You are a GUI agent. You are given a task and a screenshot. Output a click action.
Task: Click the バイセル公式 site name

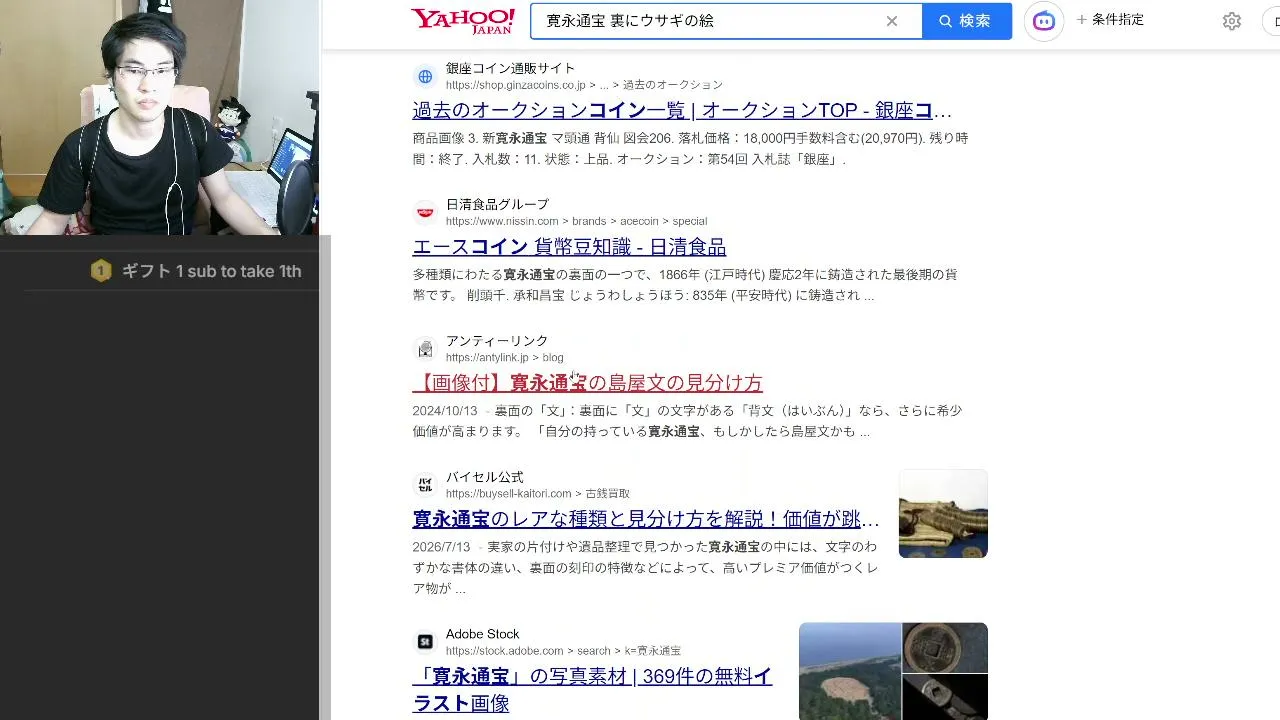(x=485, y=477)
